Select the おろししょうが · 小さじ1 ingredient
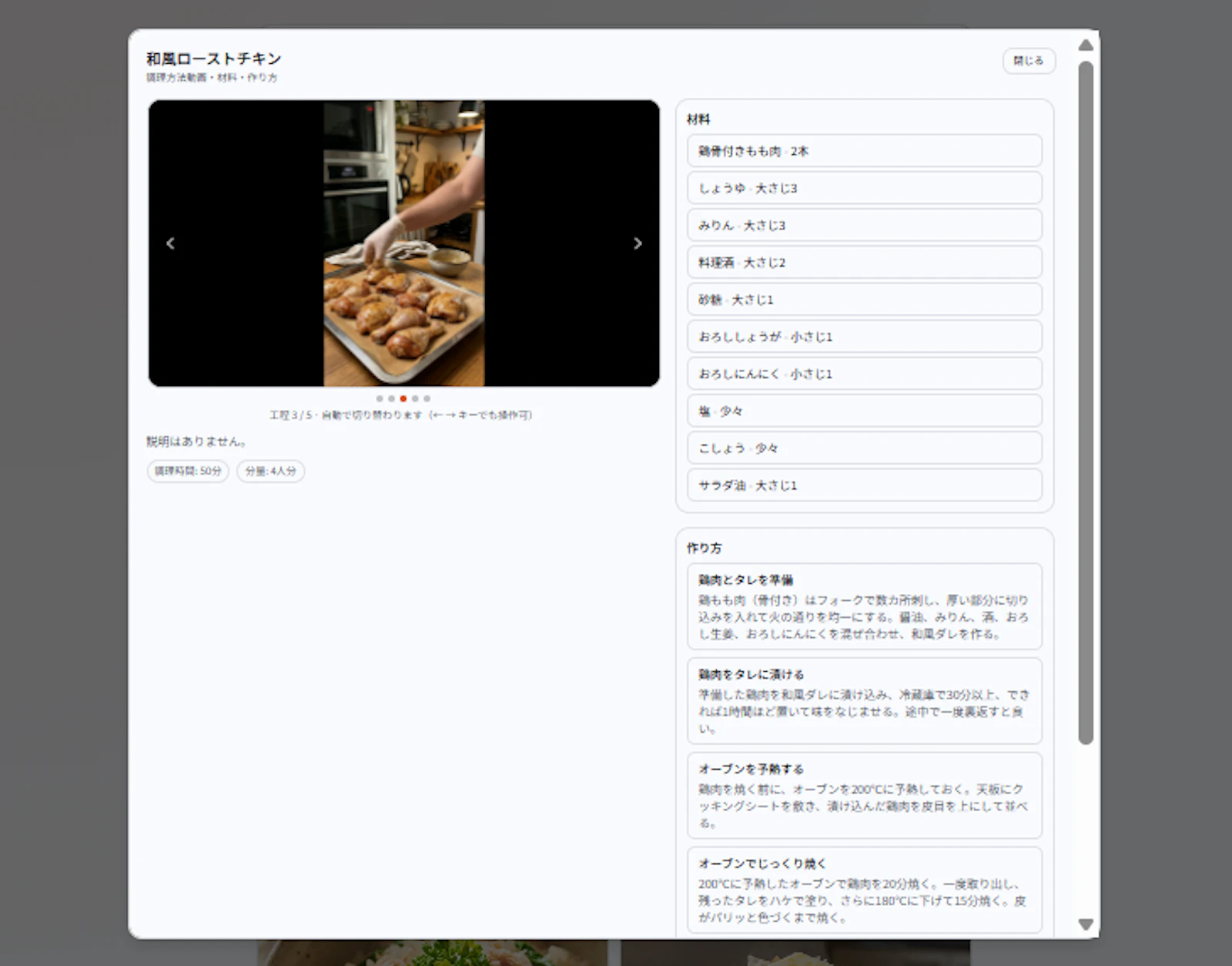1232x966 pixels. pos(865,337)
